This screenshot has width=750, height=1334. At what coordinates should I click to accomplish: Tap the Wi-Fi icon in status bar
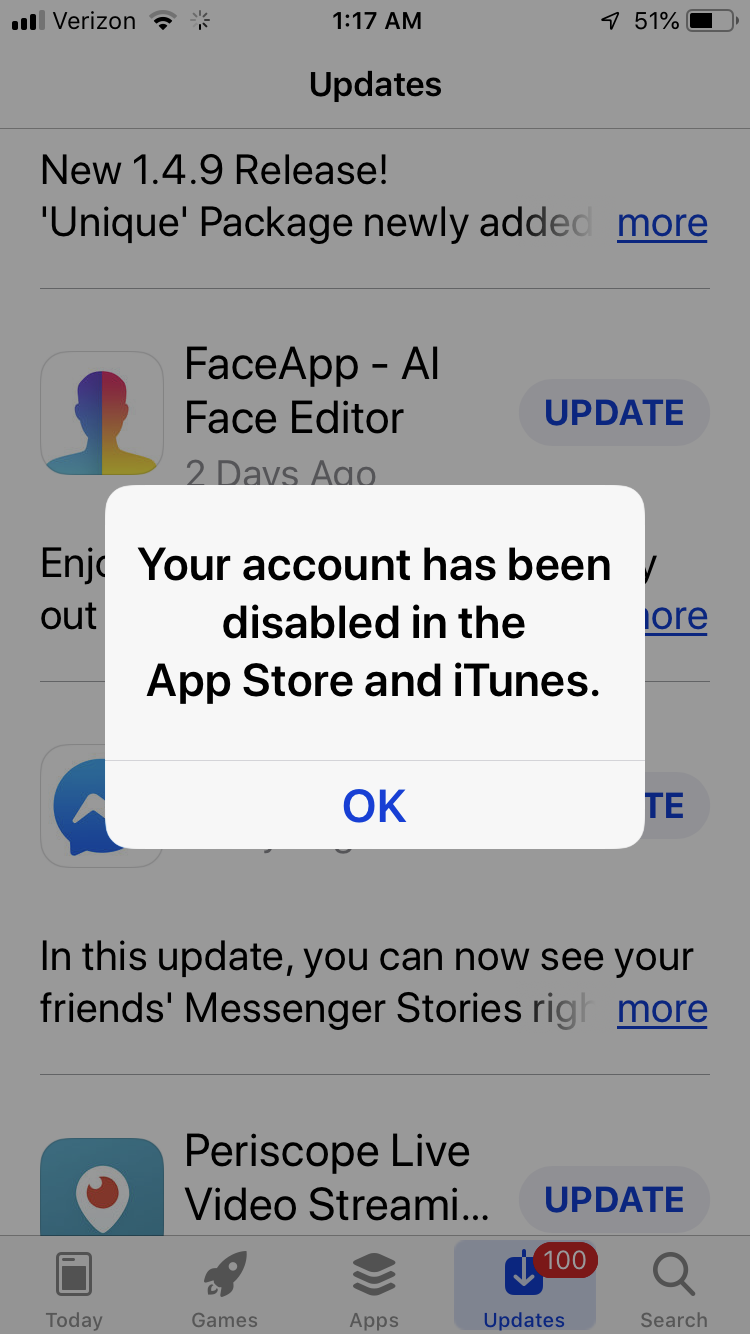click(x=160, y=20)
